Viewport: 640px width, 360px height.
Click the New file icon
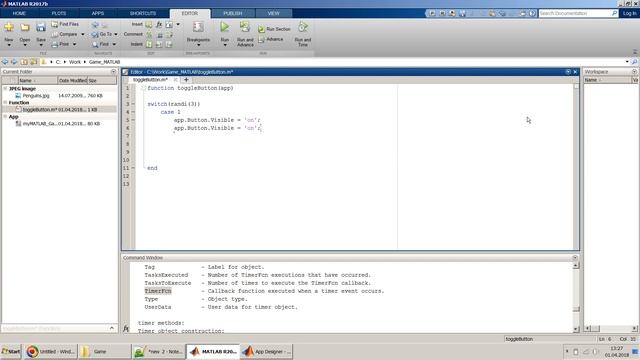[x=9, y=28]
